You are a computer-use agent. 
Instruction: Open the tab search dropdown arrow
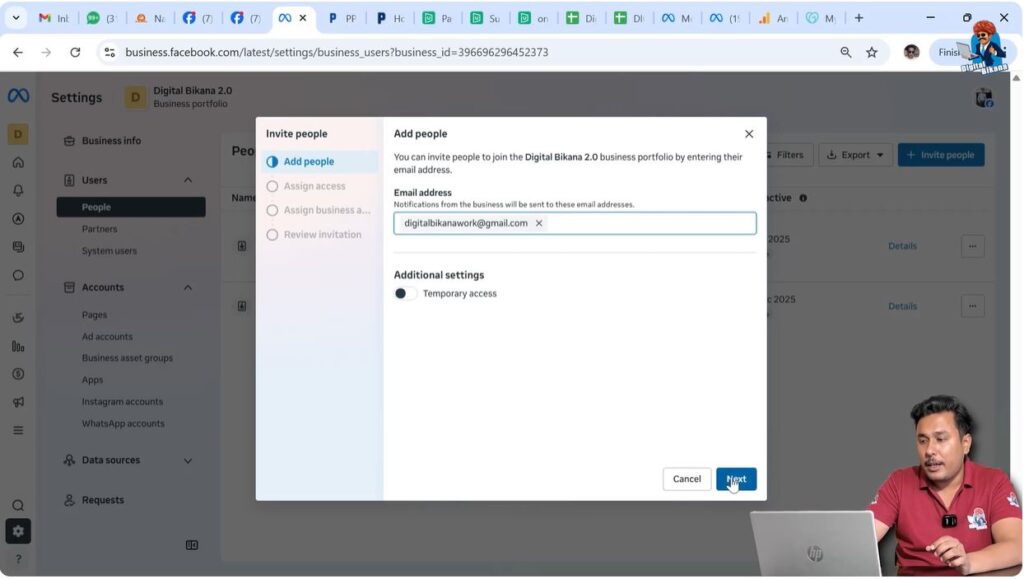[x=16, y=18]
